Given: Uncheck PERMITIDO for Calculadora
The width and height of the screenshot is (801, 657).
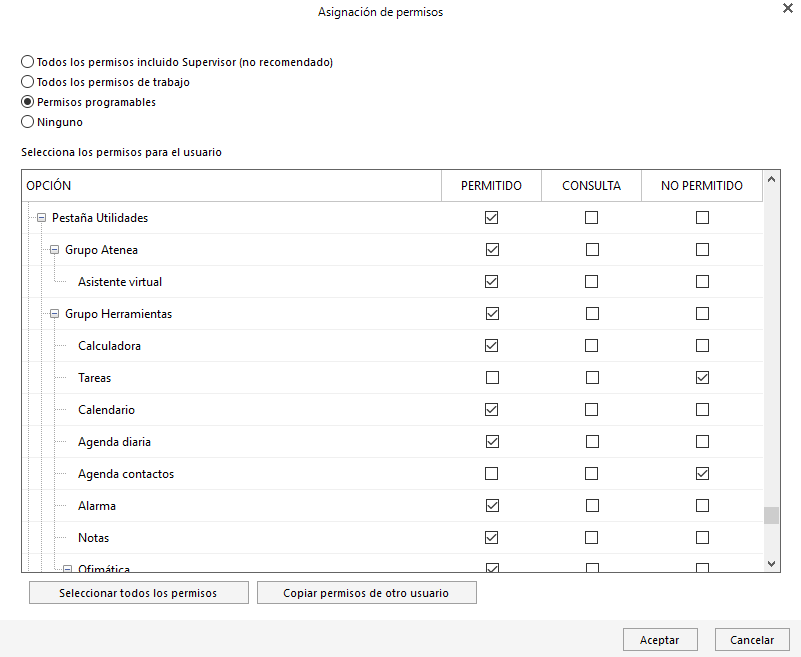Looking at the screenshot, I should tap(491, 346).
